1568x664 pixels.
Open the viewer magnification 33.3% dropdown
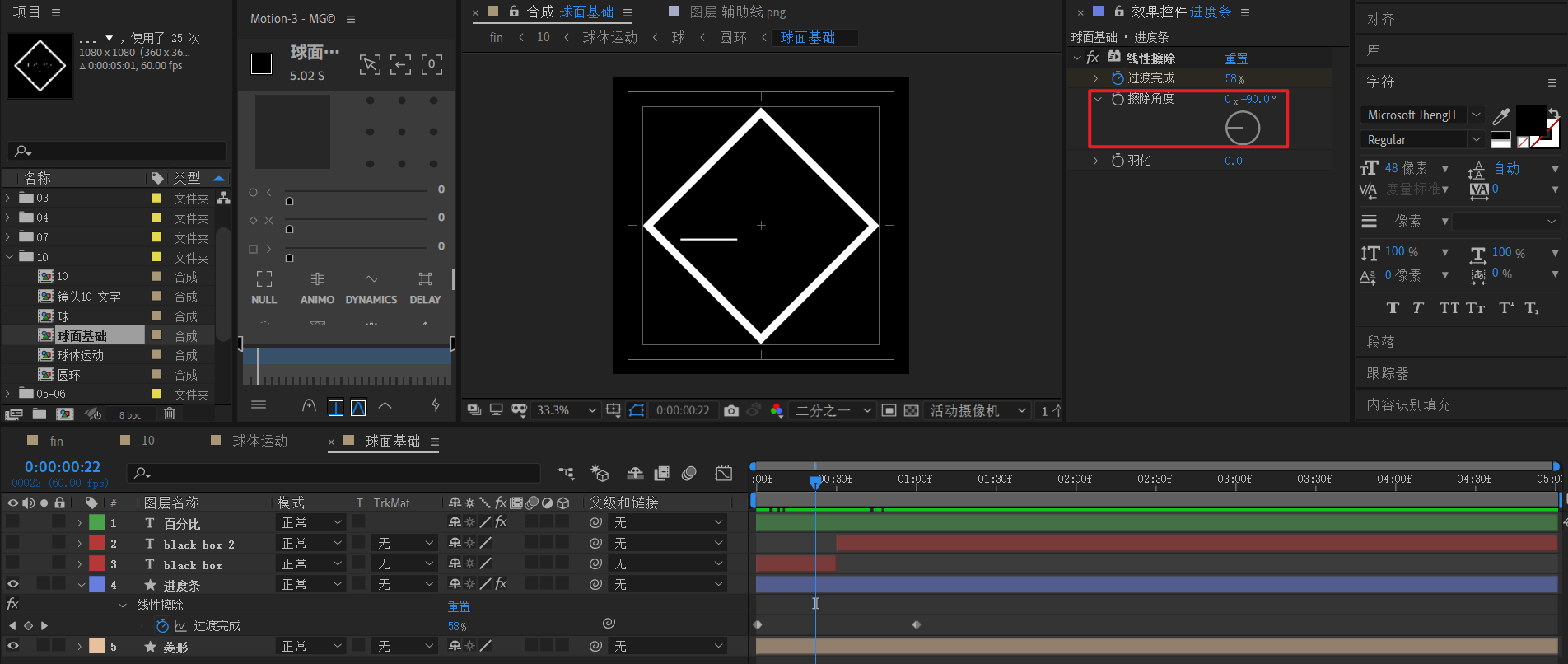(x=567, y=410)
